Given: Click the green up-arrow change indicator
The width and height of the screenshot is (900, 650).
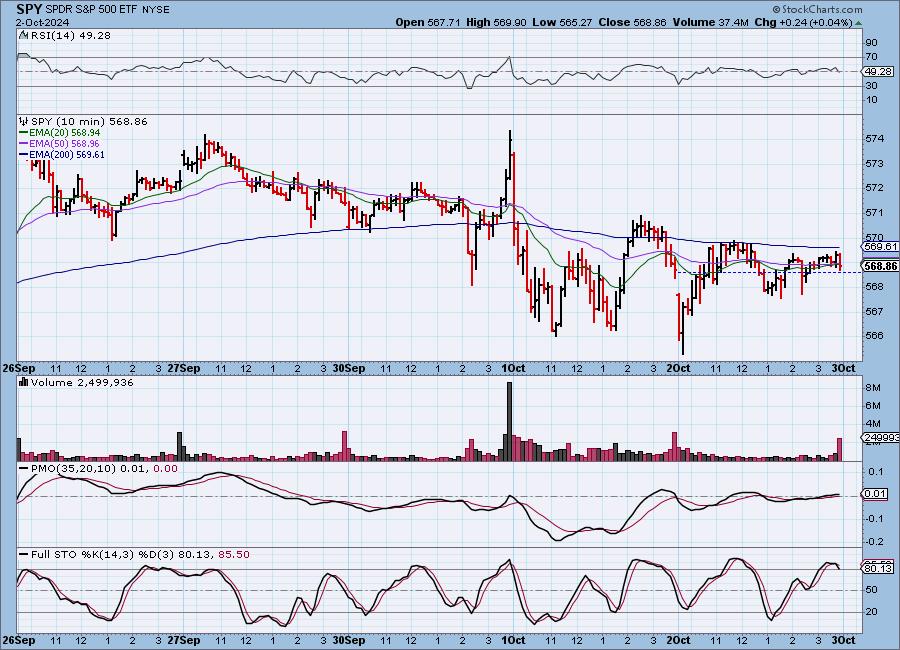Looking at the screenshot, I should pyautogui.click(x=858, y=23).
